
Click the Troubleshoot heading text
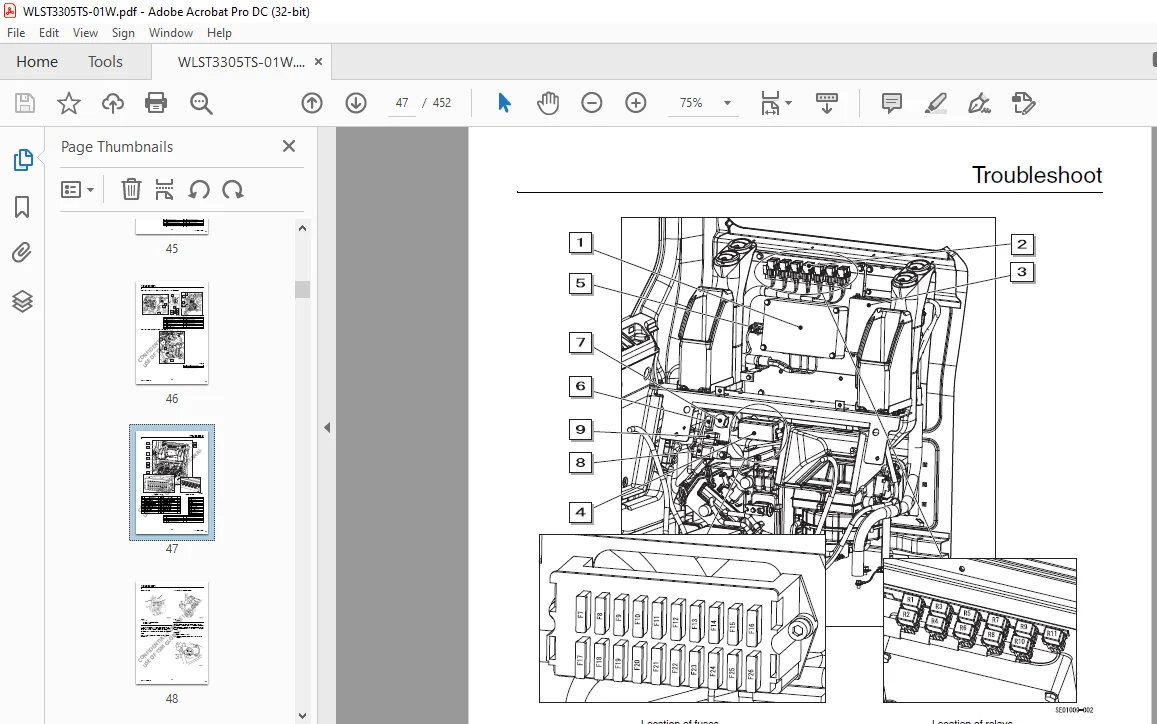click(x=1037, y=175)
